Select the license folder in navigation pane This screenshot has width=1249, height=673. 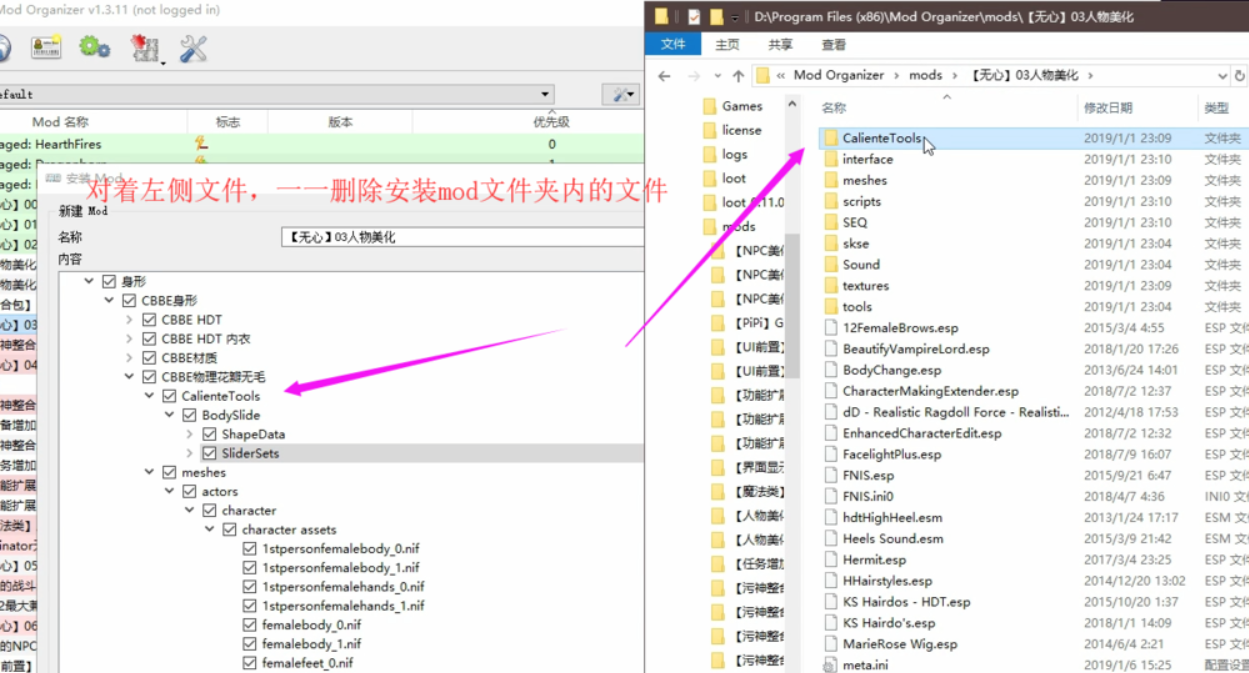coord(741,130)
